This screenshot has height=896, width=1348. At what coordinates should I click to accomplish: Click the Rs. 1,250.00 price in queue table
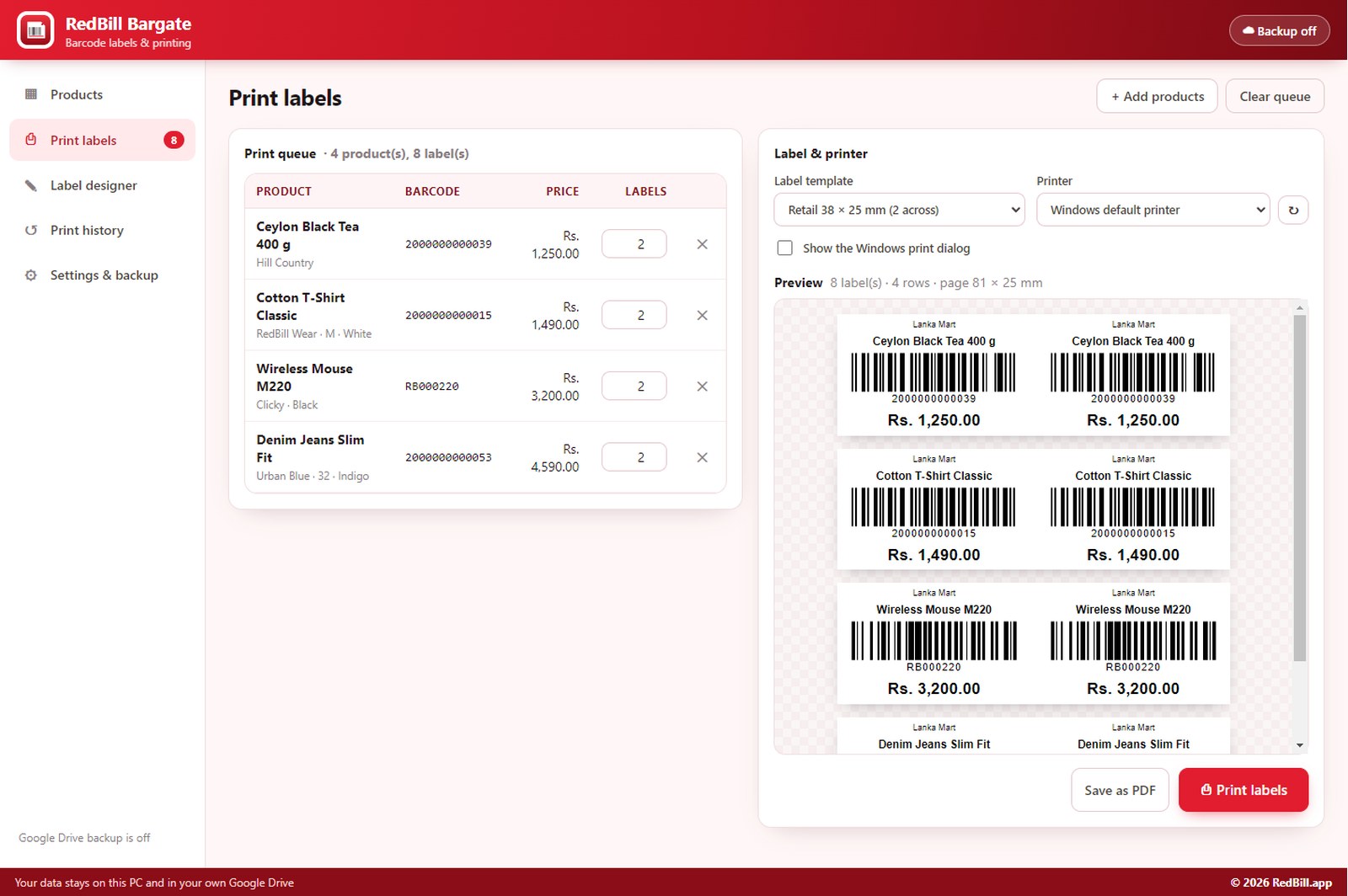555,245
